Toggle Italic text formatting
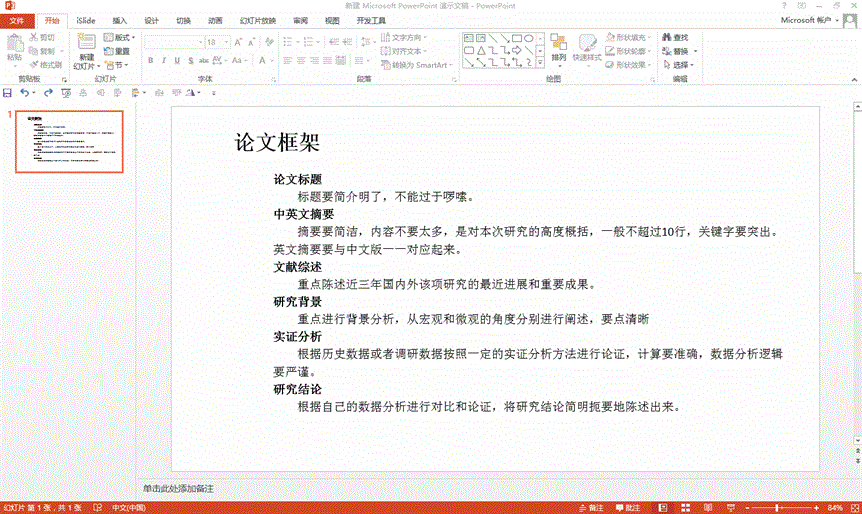The height and width of the screenshot is (514, 862). click(x=164, y=61)
